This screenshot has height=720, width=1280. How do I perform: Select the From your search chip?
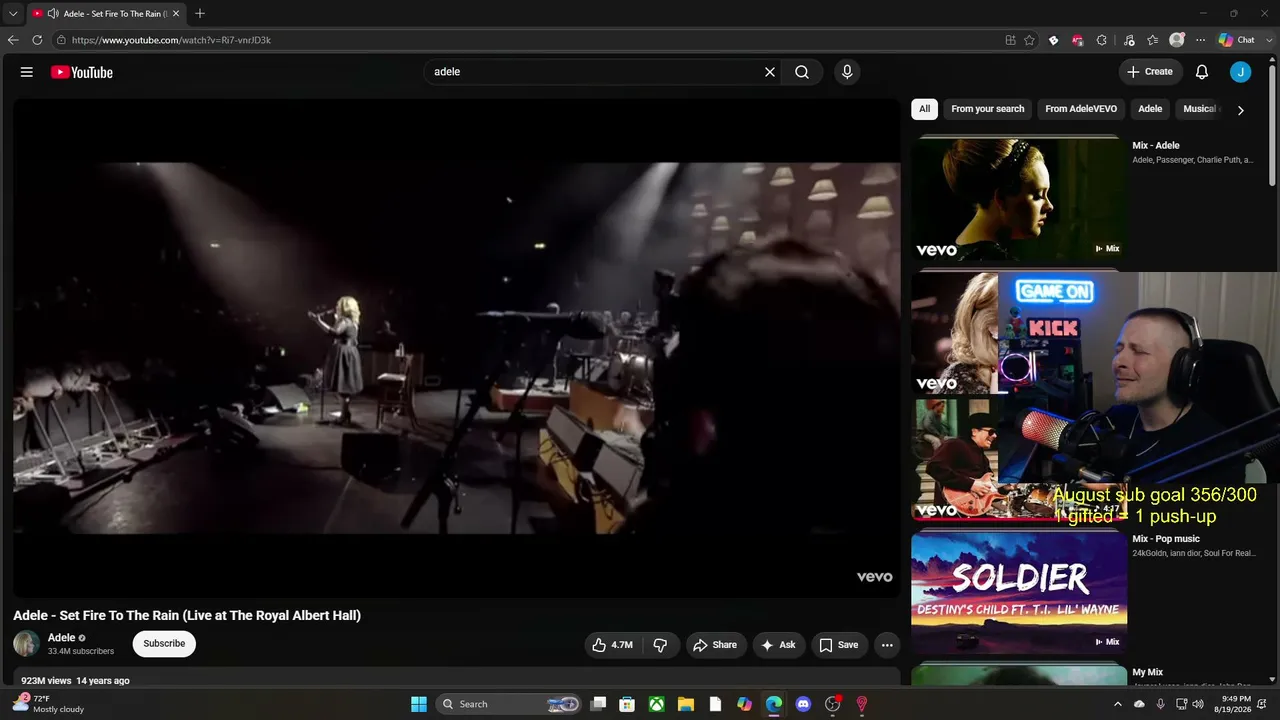(x=988, y=109)
